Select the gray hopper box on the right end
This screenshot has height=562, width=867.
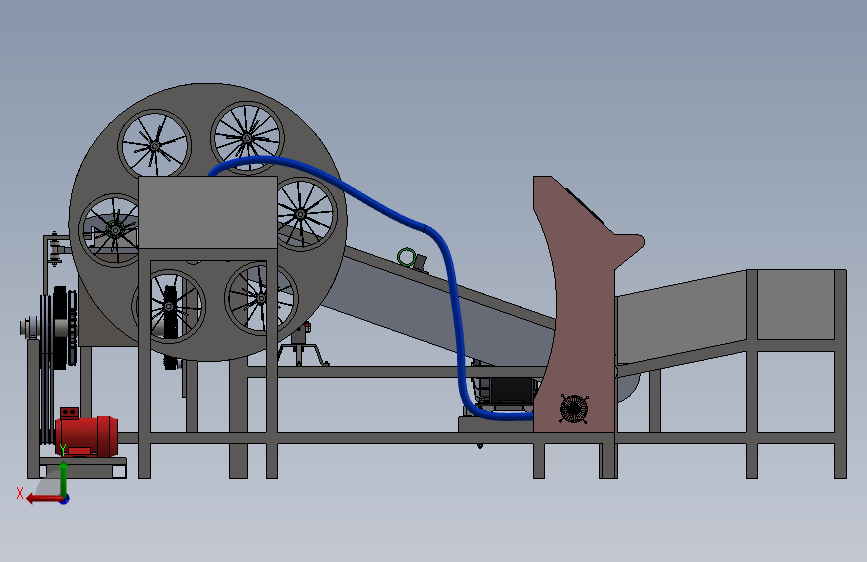(796, 304)
